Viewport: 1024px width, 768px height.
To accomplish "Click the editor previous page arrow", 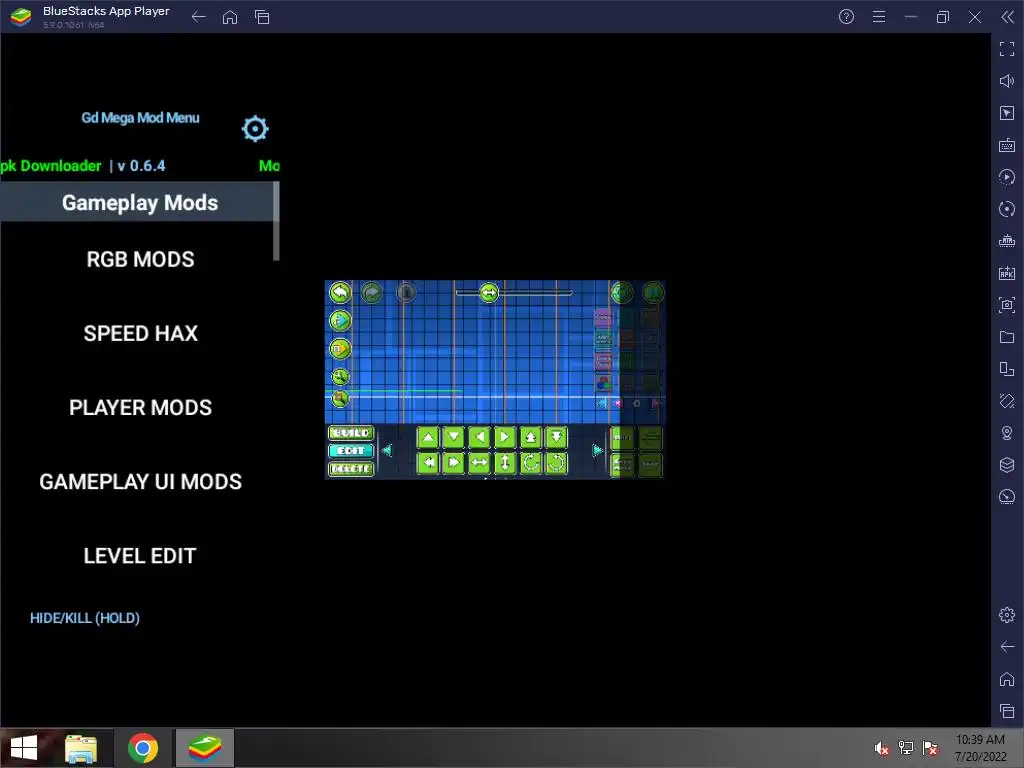I will coord(387,451).
